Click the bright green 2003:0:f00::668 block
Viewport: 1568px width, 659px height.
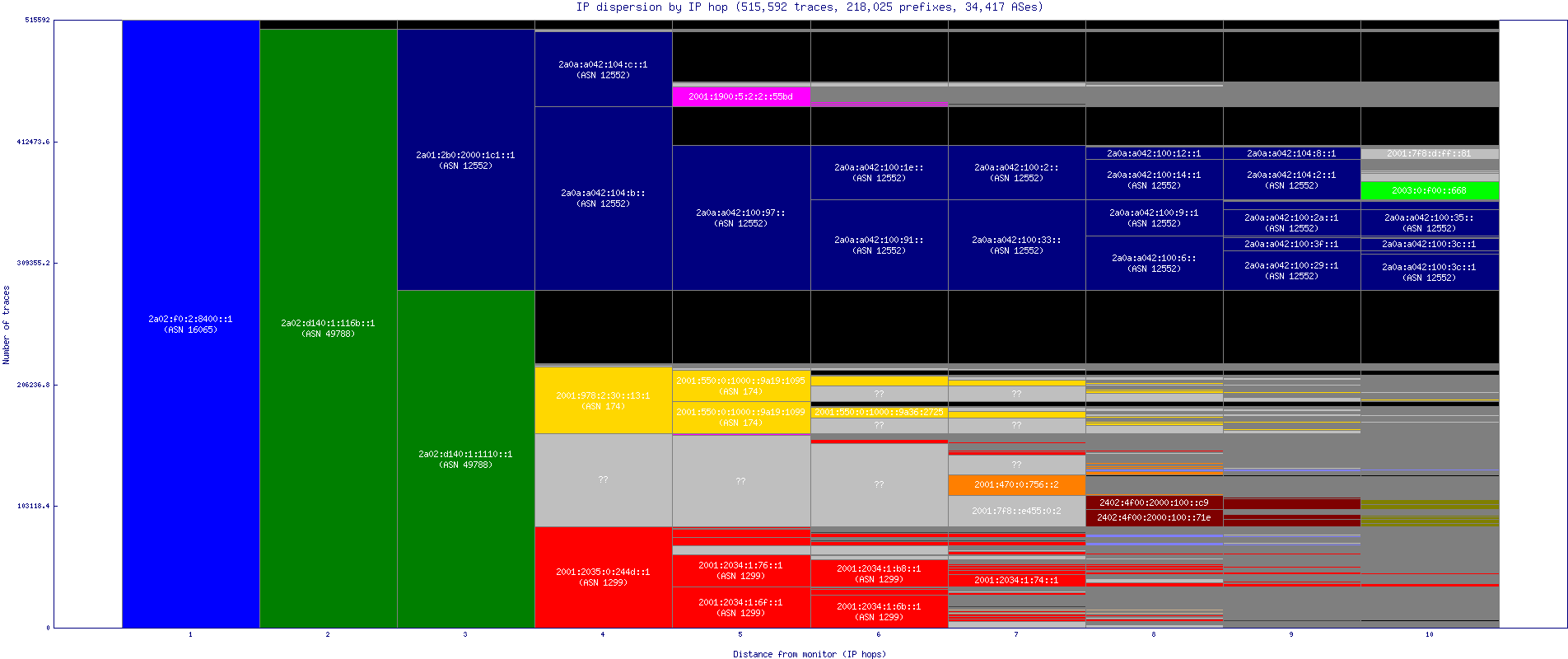pos(1430,190)
